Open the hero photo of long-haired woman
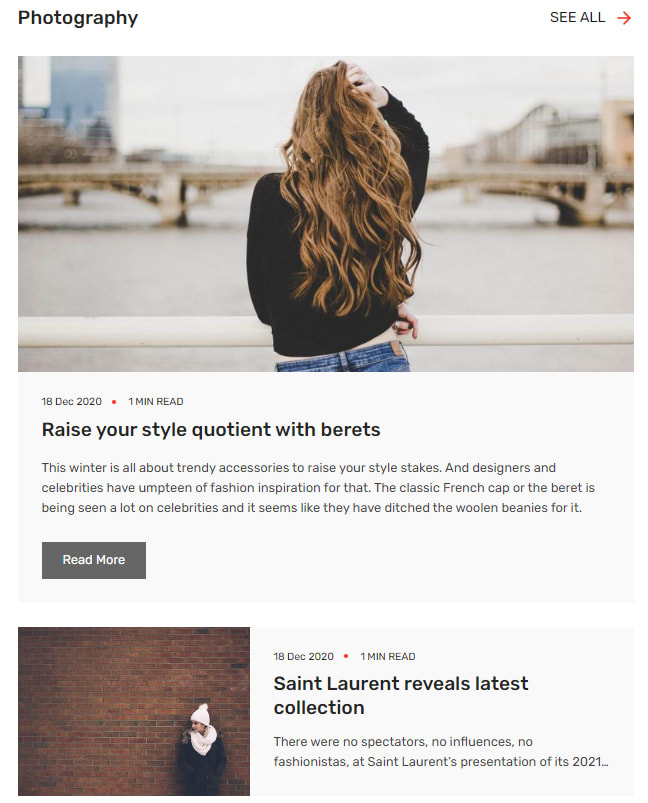Viewport: 648px width, 803px height. 326,214
